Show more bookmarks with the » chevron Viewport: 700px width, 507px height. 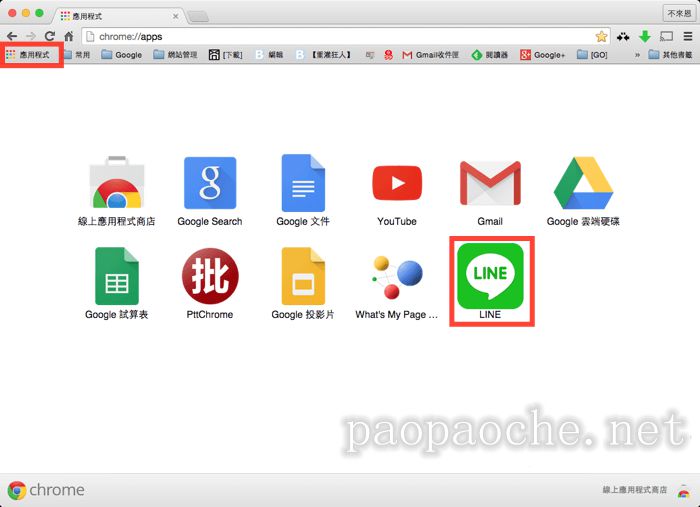pos(637,54)
